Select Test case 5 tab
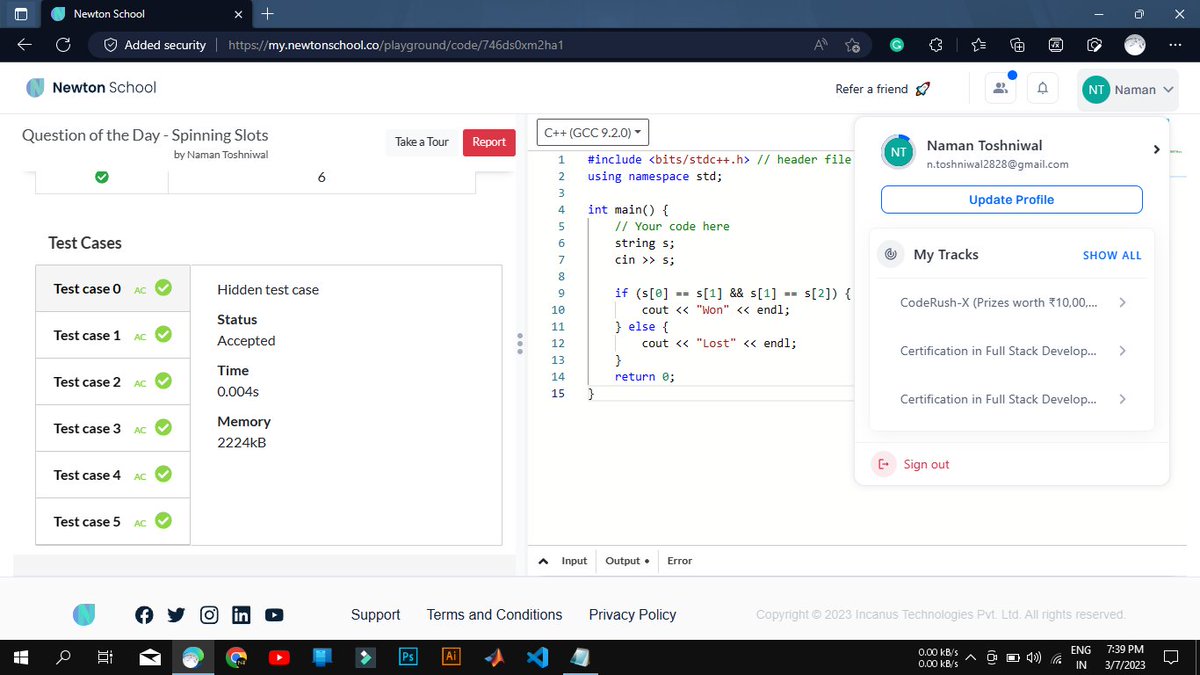The width and height of the screenshot is (1200, 675). pos(113,521)
